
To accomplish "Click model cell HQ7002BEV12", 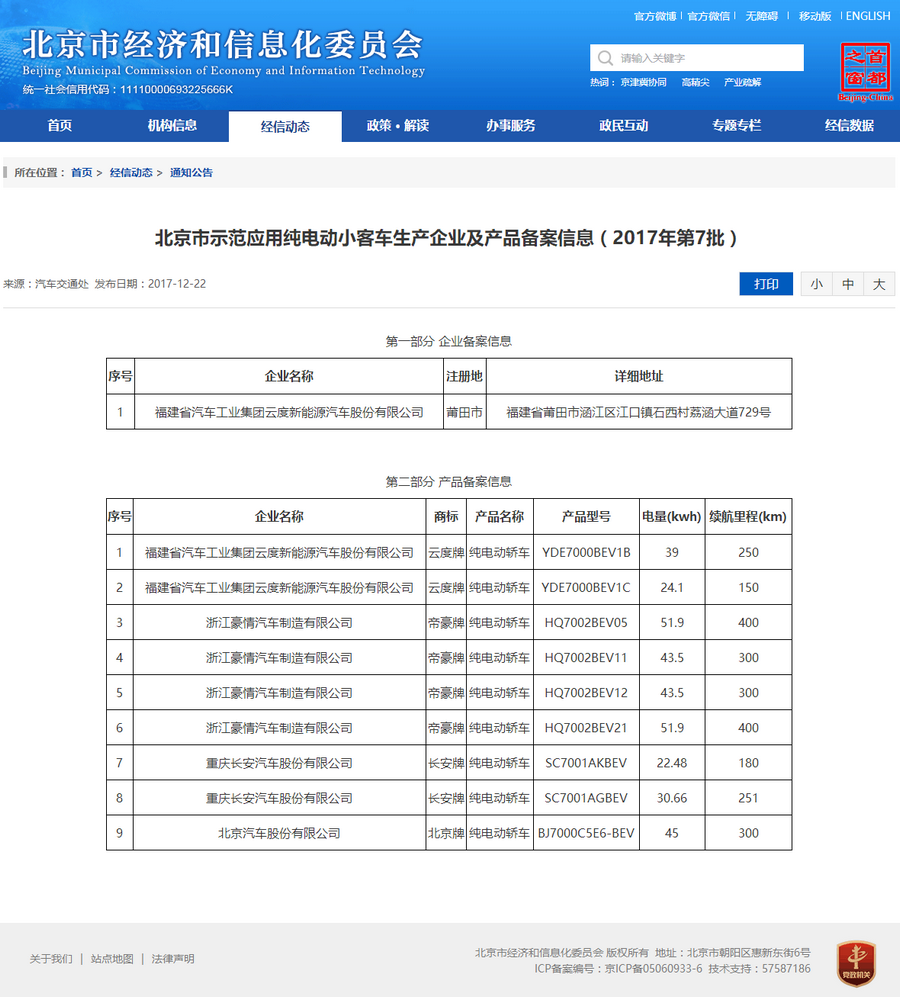I will coord(586,692).
